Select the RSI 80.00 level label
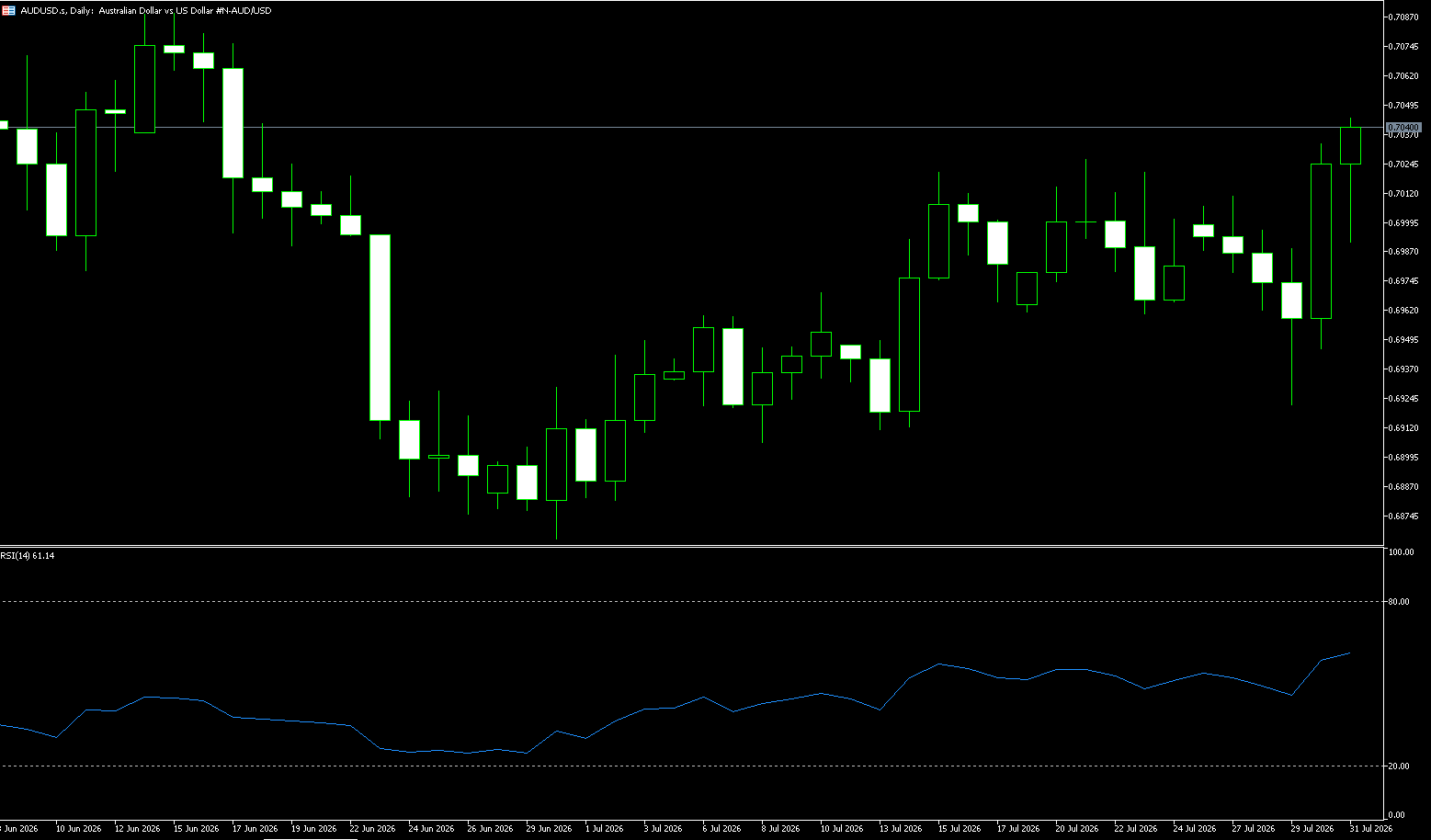This screenshot has height=840, width=1431. pyautogui.click(x=1400, y=602)
